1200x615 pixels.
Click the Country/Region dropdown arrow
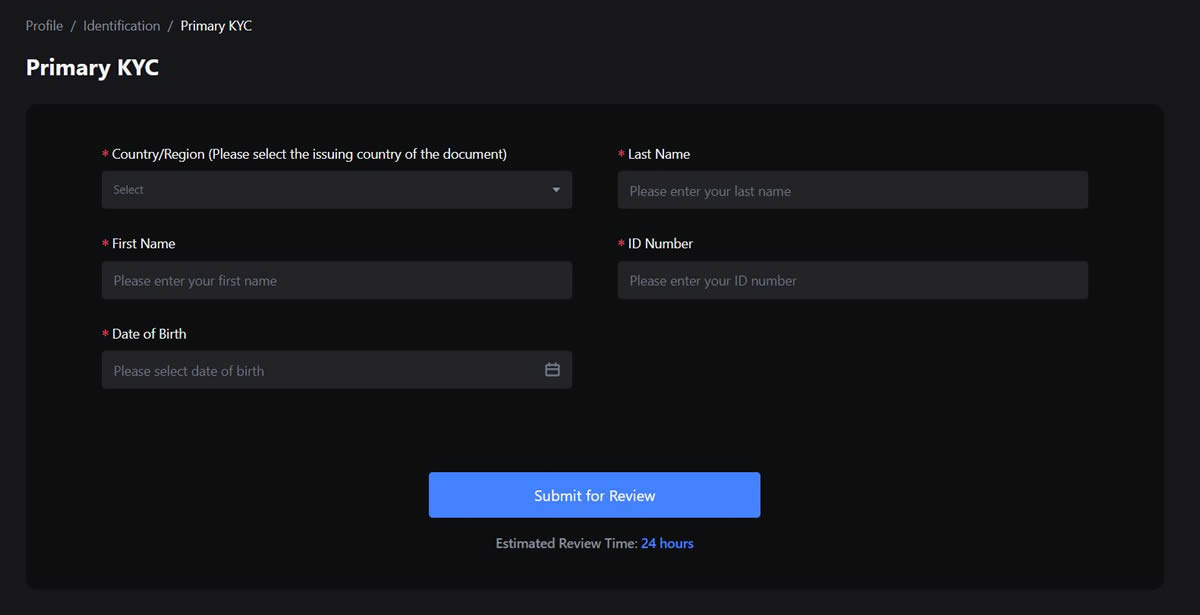point(556,190)
